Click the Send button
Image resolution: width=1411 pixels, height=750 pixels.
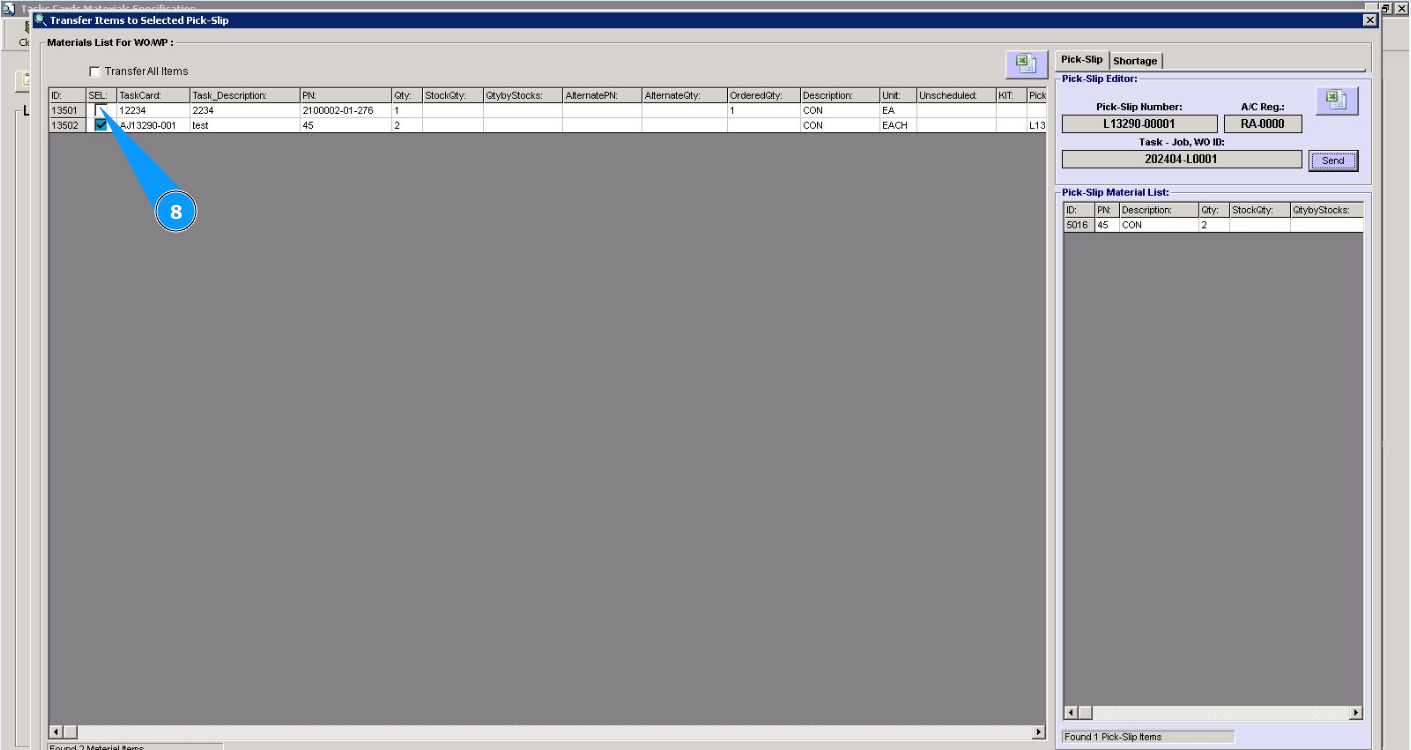coord(1333,161)
